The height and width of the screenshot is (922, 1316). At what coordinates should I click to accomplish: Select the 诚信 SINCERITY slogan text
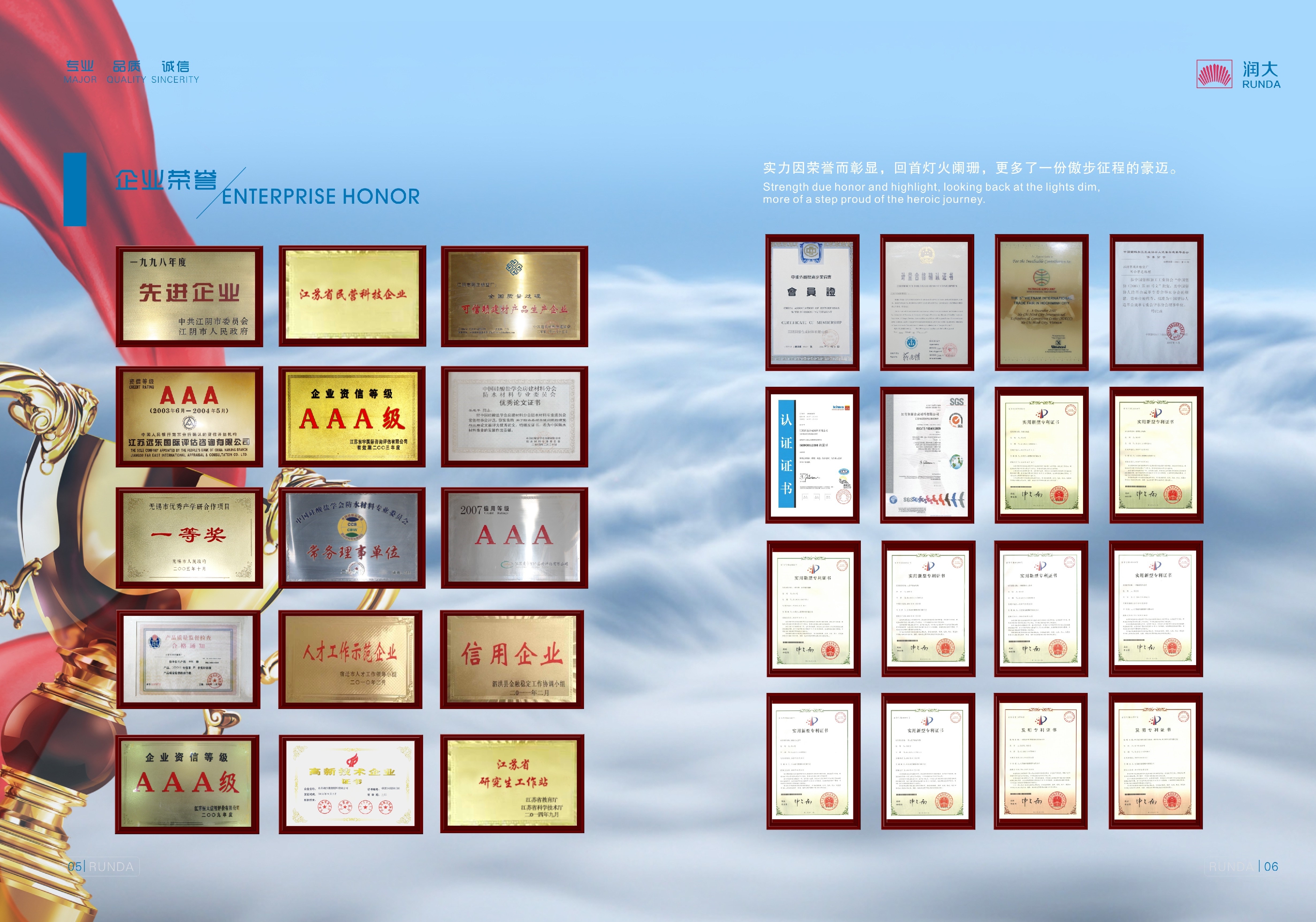click(x=176, y=72)
